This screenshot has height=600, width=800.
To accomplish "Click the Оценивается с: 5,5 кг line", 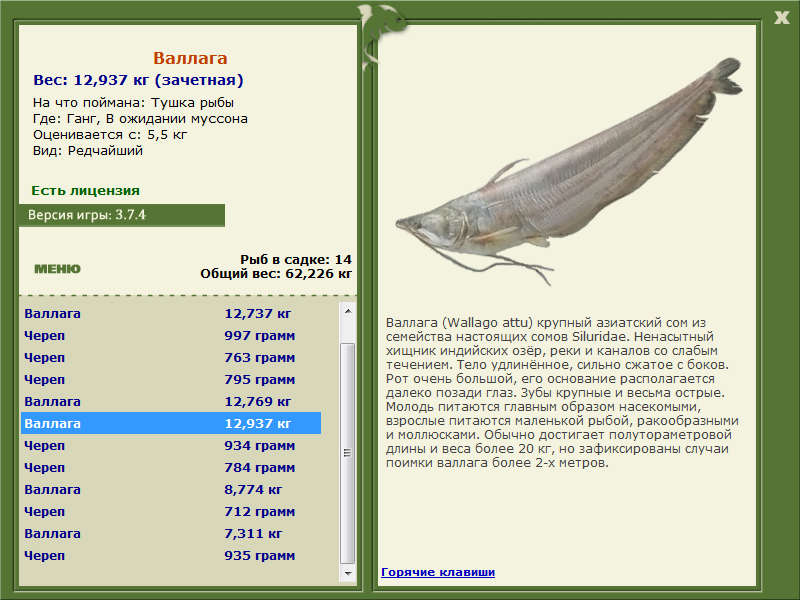I will coord(110,135).
